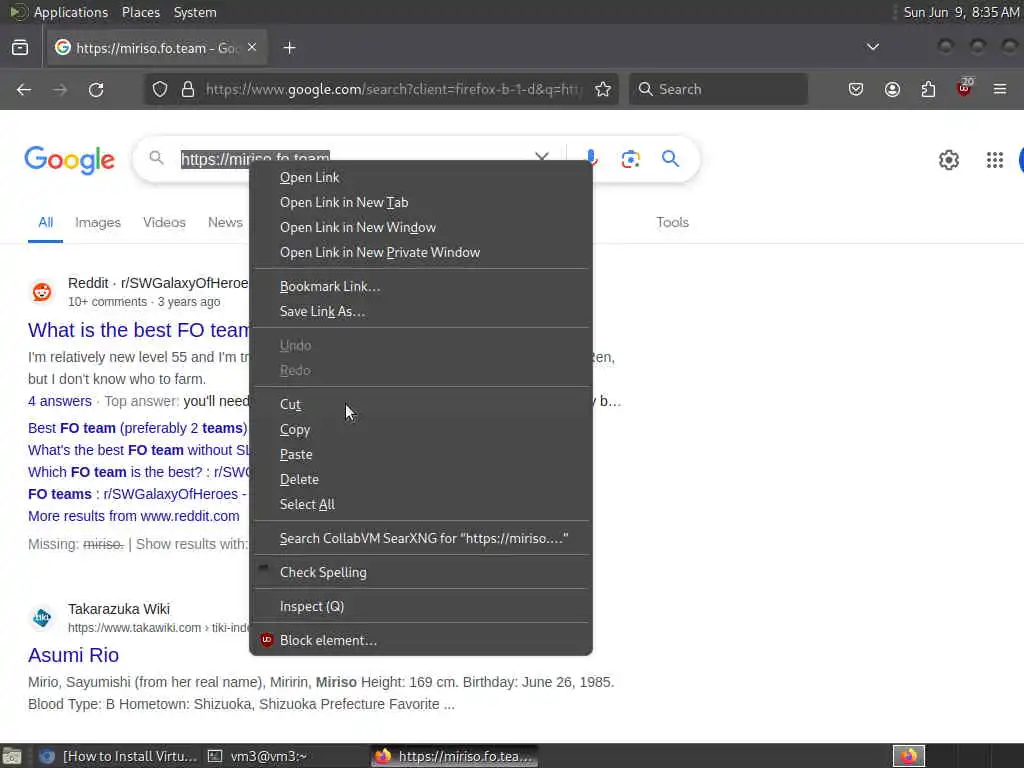Click the Google logo
Viewport: 1024px width, 768px height.
tap(70, 160)
